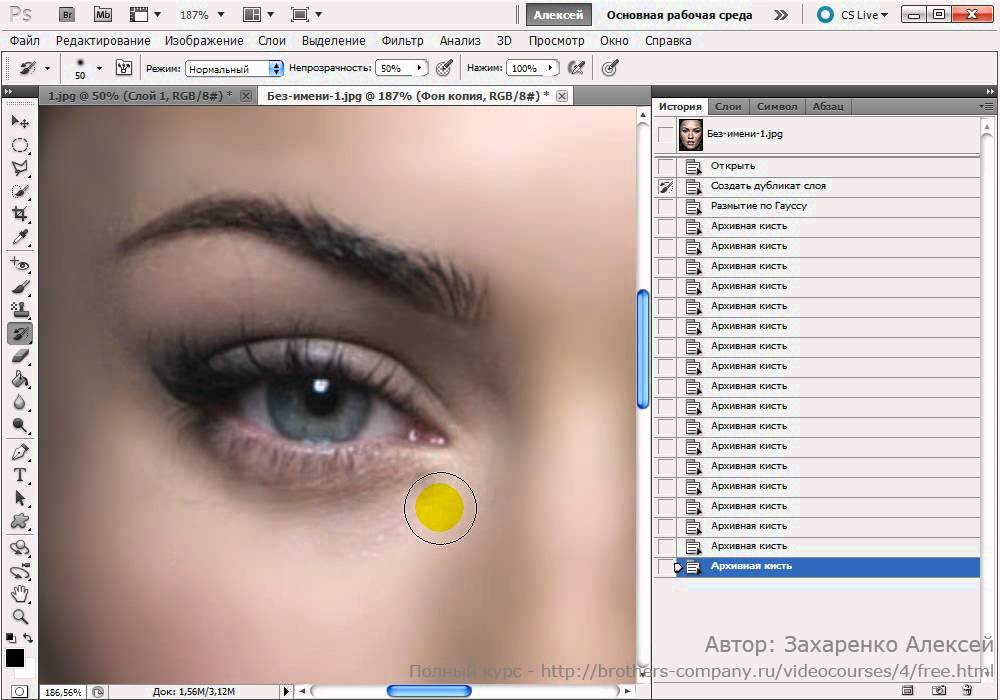Launch Adobe Bridge from the top bar

(67, 15)
